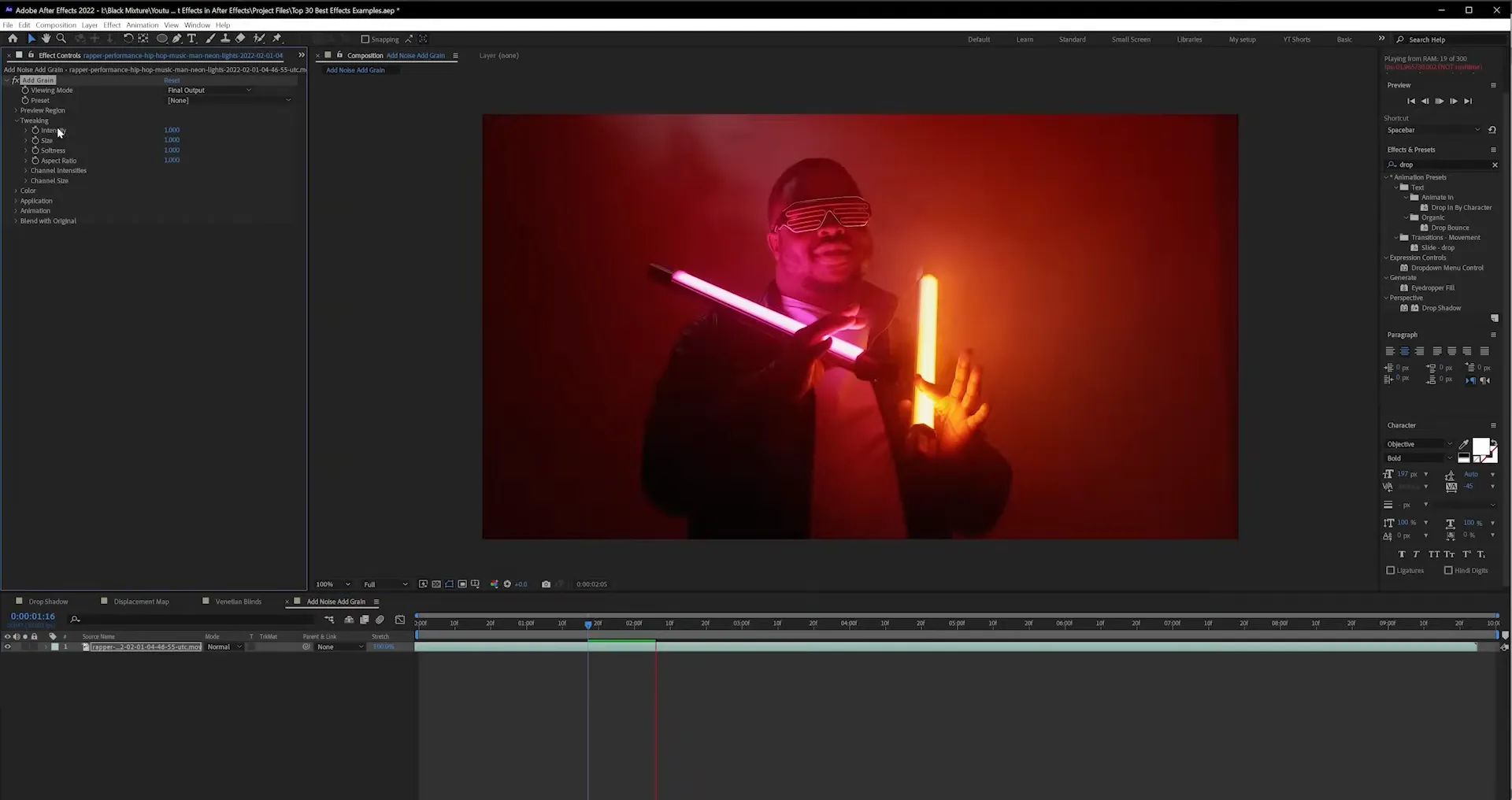Open Preset None dropdown
Viewport: 1512px width, 800px height.
click(x=229, y=101)
